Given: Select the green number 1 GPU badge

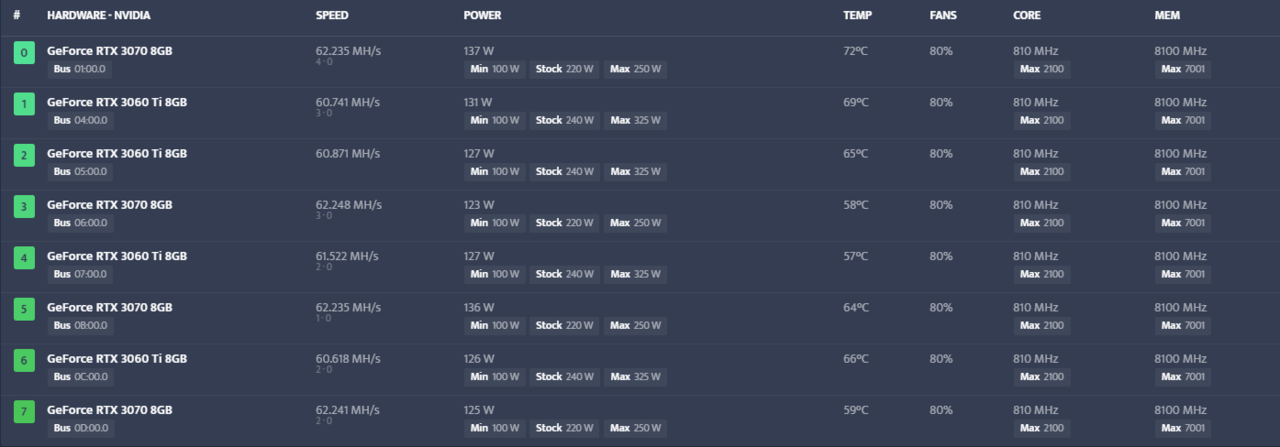Looking at the screenshot, I should click(x=24, y=104).
